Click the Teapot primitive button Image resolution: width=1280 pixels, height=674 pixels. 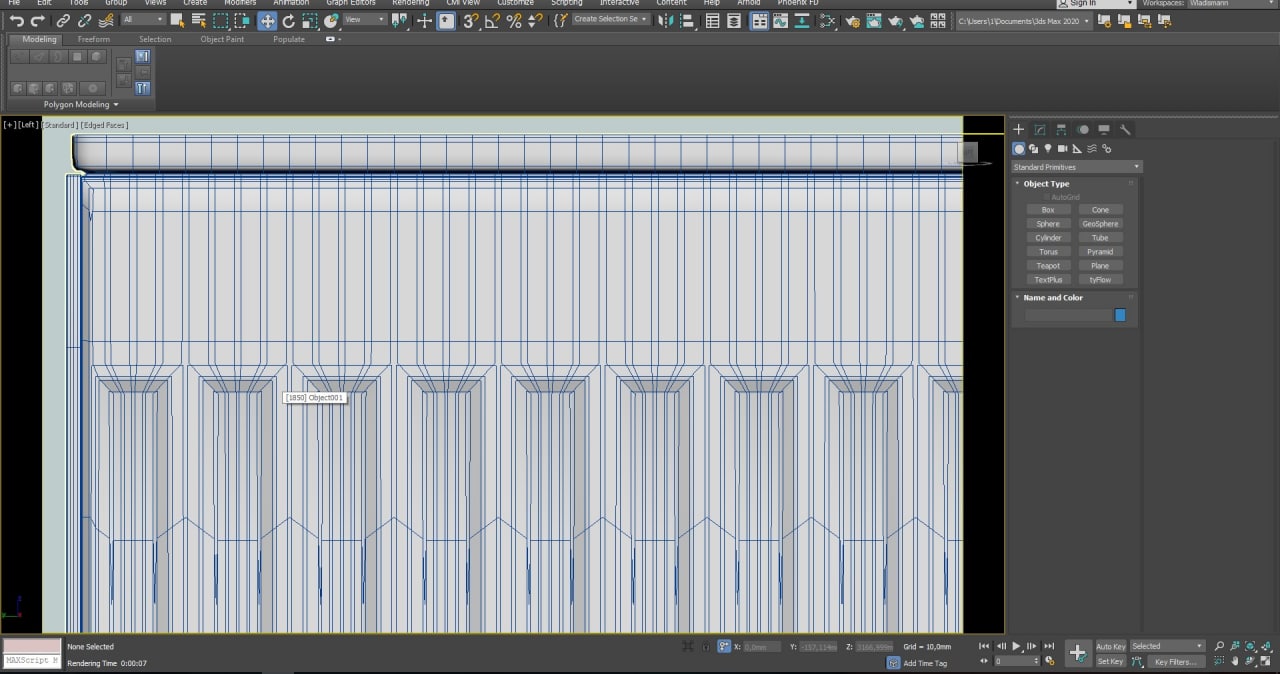1048,266
